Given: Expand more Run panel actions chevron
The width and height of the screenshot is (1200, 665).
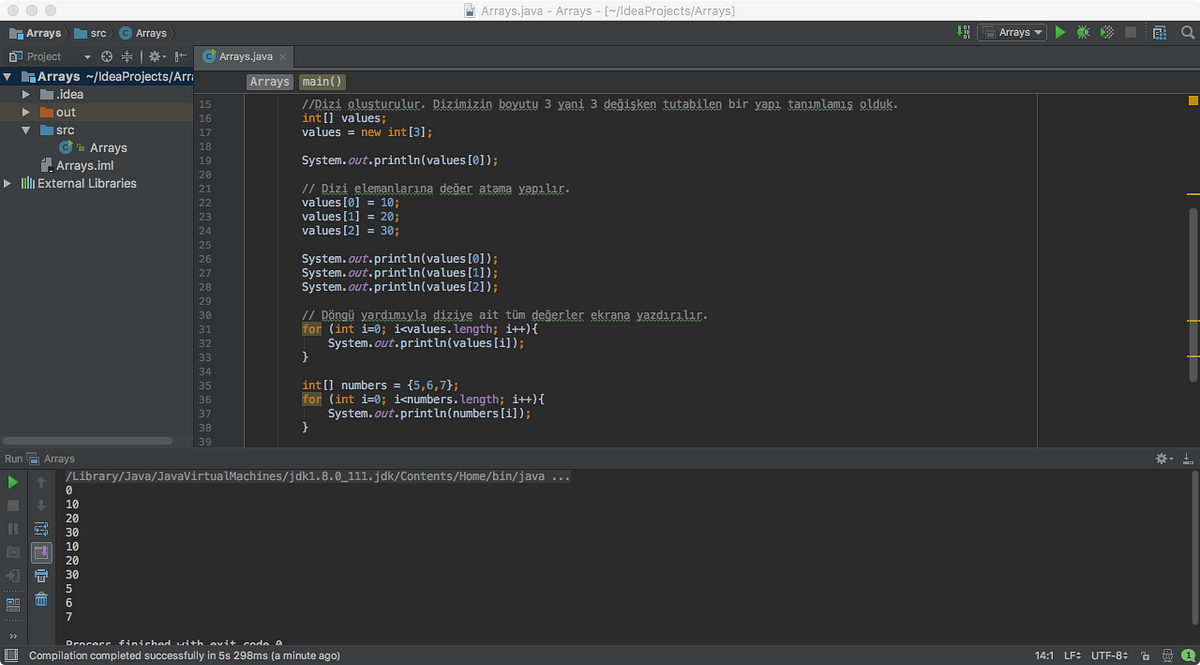Looking at the screenshot, I should tap(13, 635).
